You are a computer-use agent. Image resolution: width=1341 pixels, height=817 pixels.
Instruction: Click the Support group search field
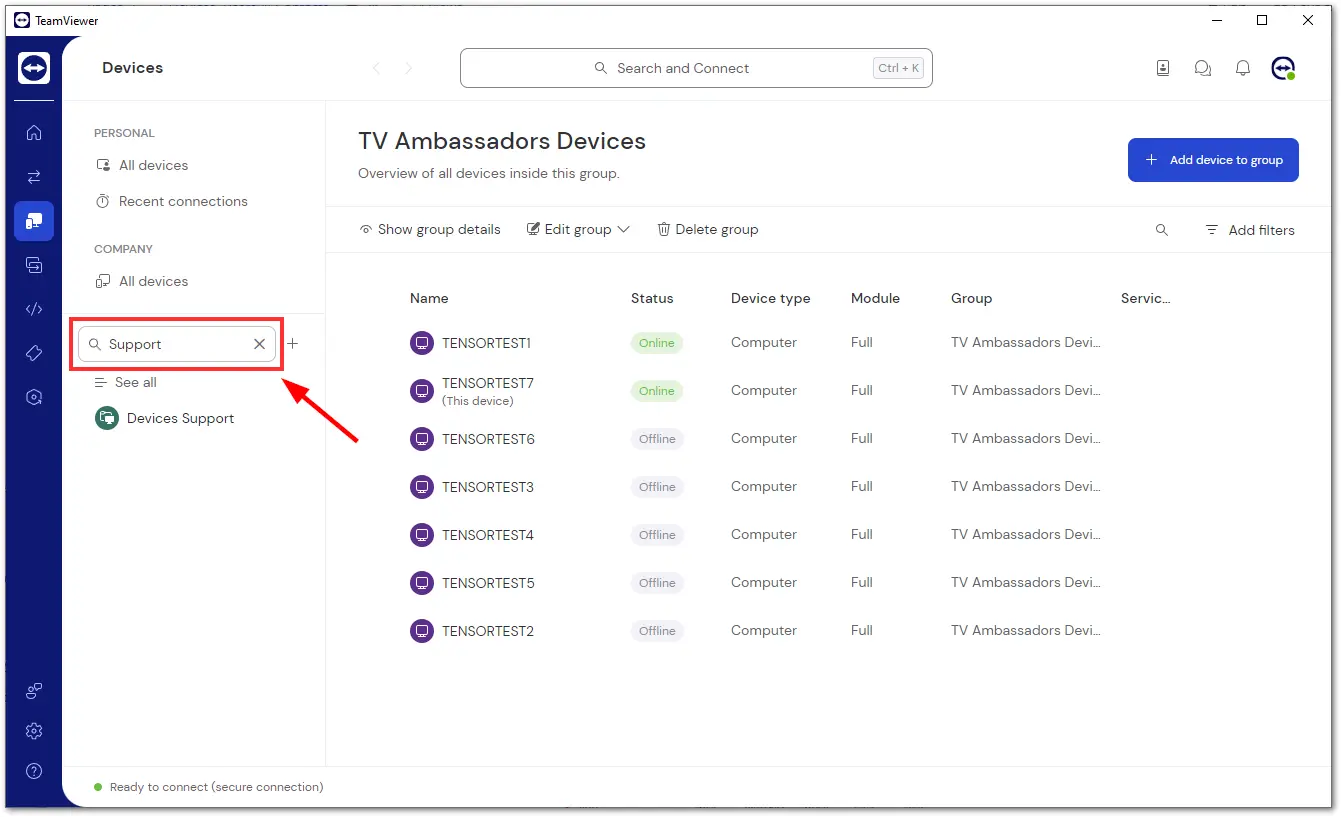pyautogui.click(x=177, y=344)
